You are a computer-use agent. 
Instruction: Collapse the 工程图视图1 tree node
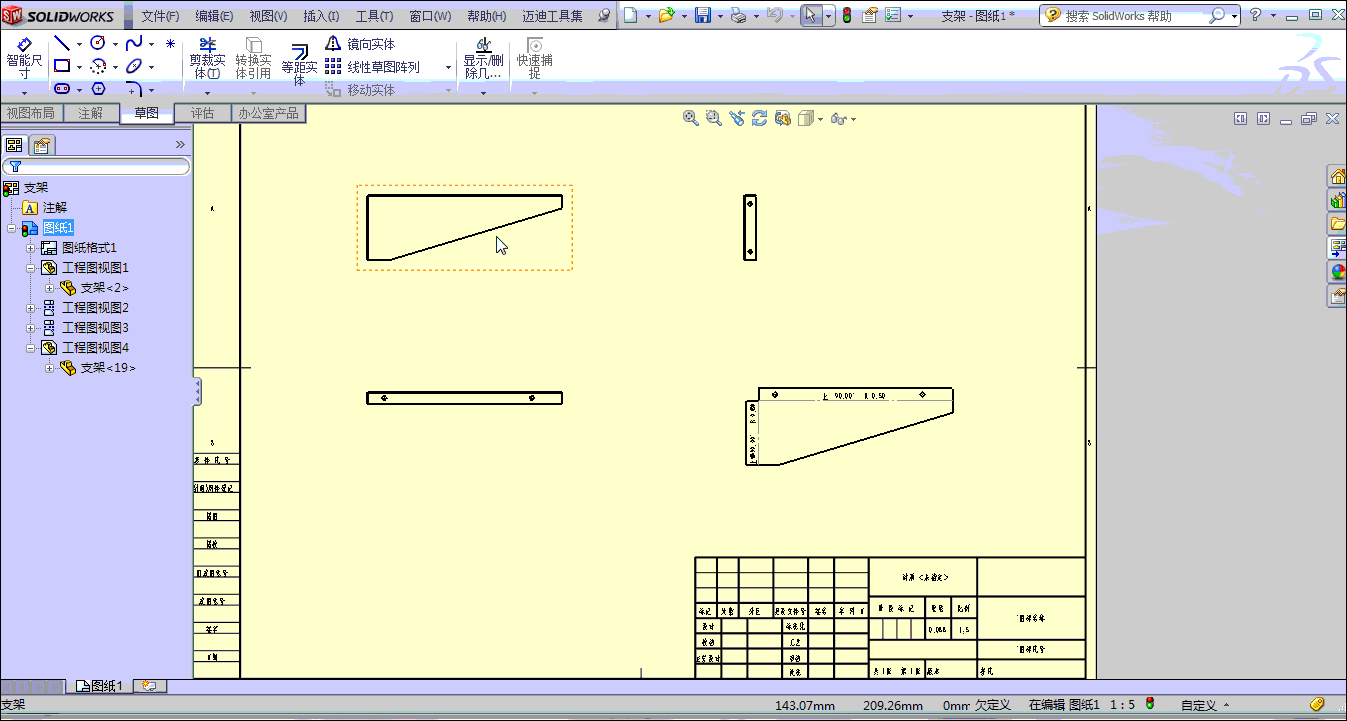(30, 268)
